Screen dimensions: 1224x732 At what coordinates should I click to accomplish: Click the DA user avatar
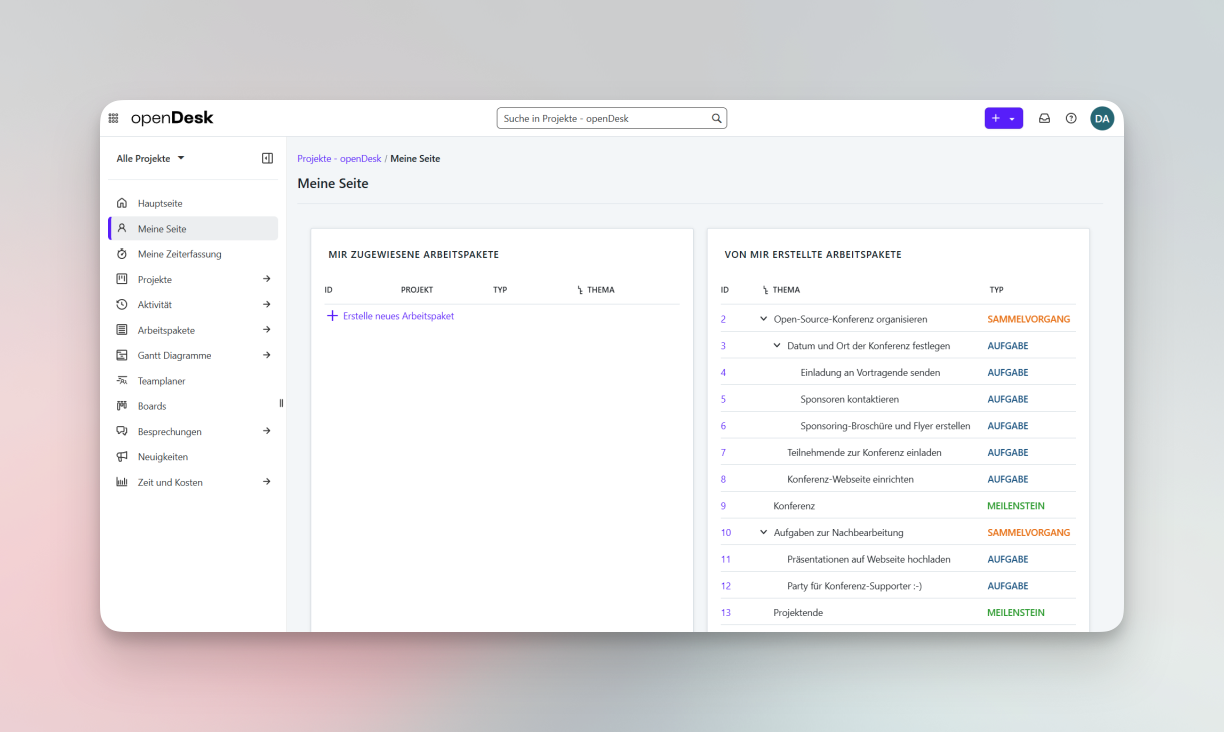(1102, 118)
